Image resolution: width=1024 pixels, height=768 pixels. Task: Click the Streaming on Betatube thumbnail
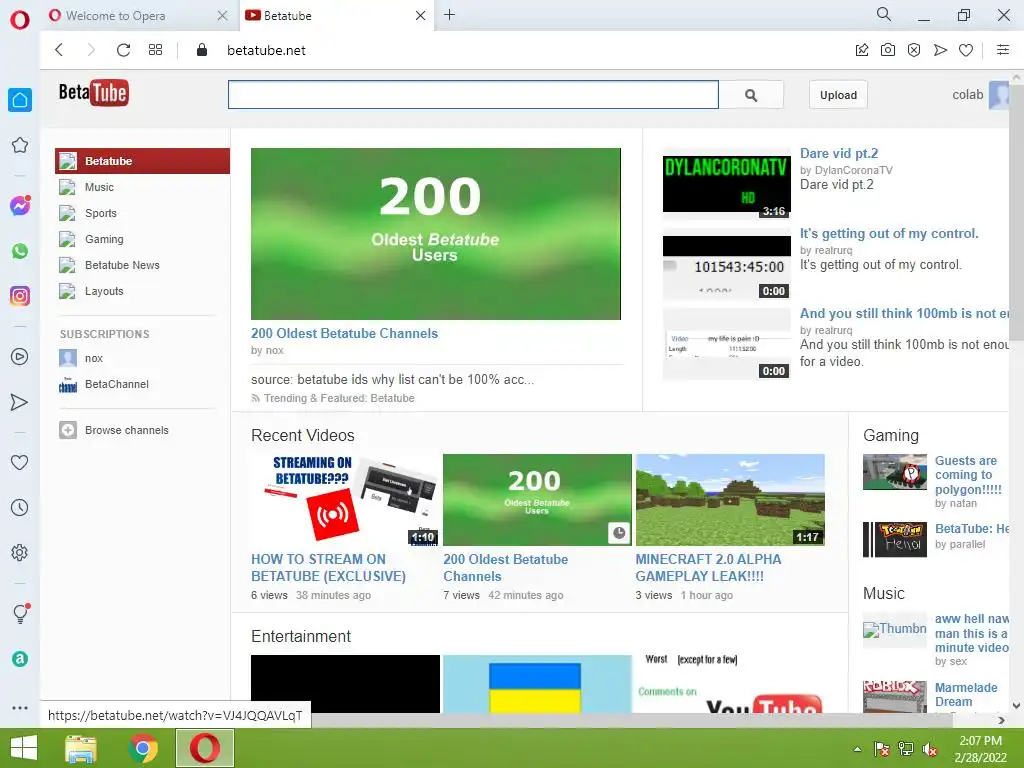(x=345, y=500)
